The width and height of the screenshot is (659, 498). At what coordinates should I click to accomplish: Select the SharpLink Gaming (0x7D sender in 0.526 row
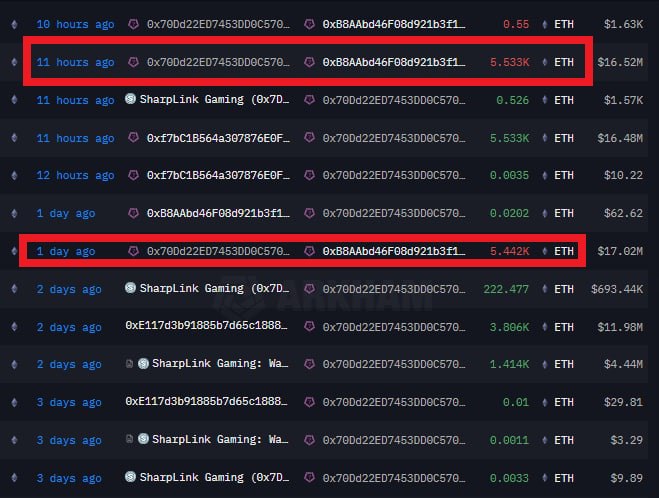pos(214,99)
